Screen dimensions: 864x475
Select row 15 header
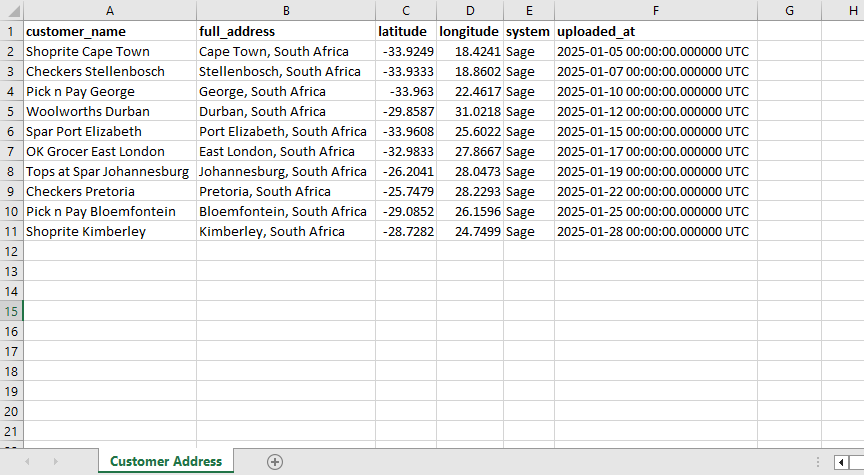[12, 311]
